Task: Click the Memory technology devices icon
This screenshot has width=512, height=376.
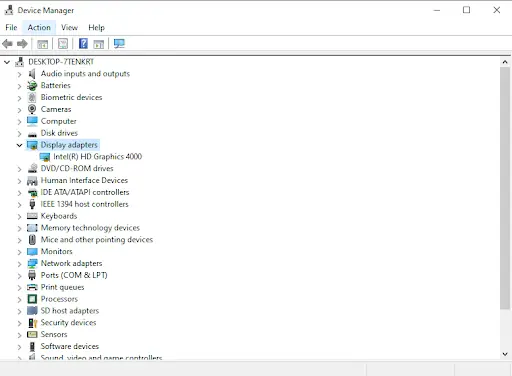Action: 32,228
